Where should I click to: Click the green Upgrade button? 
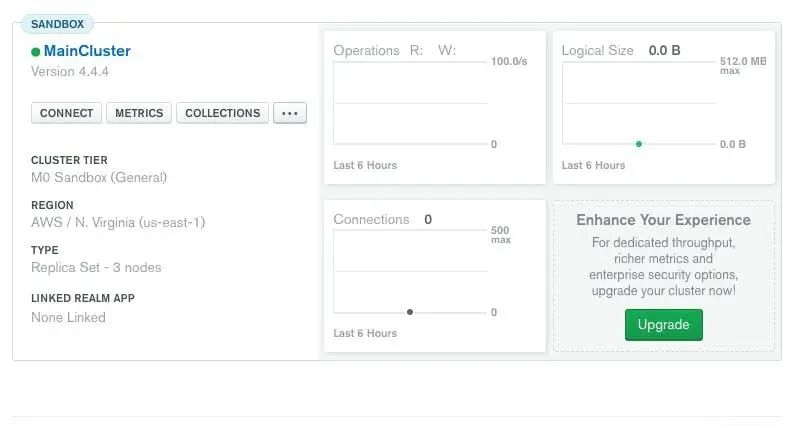pyautogui.click(x=663, y=324)
